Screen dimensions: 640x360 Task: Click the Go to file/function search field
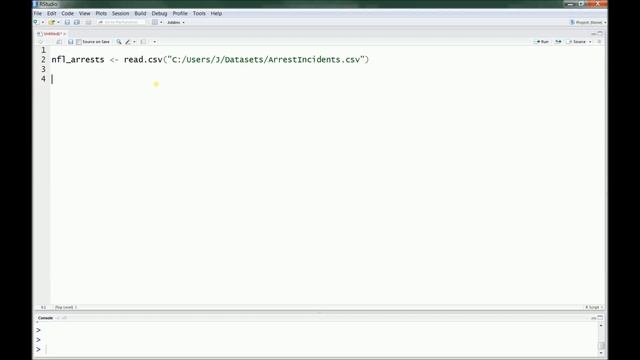click(x=122, y=22)
